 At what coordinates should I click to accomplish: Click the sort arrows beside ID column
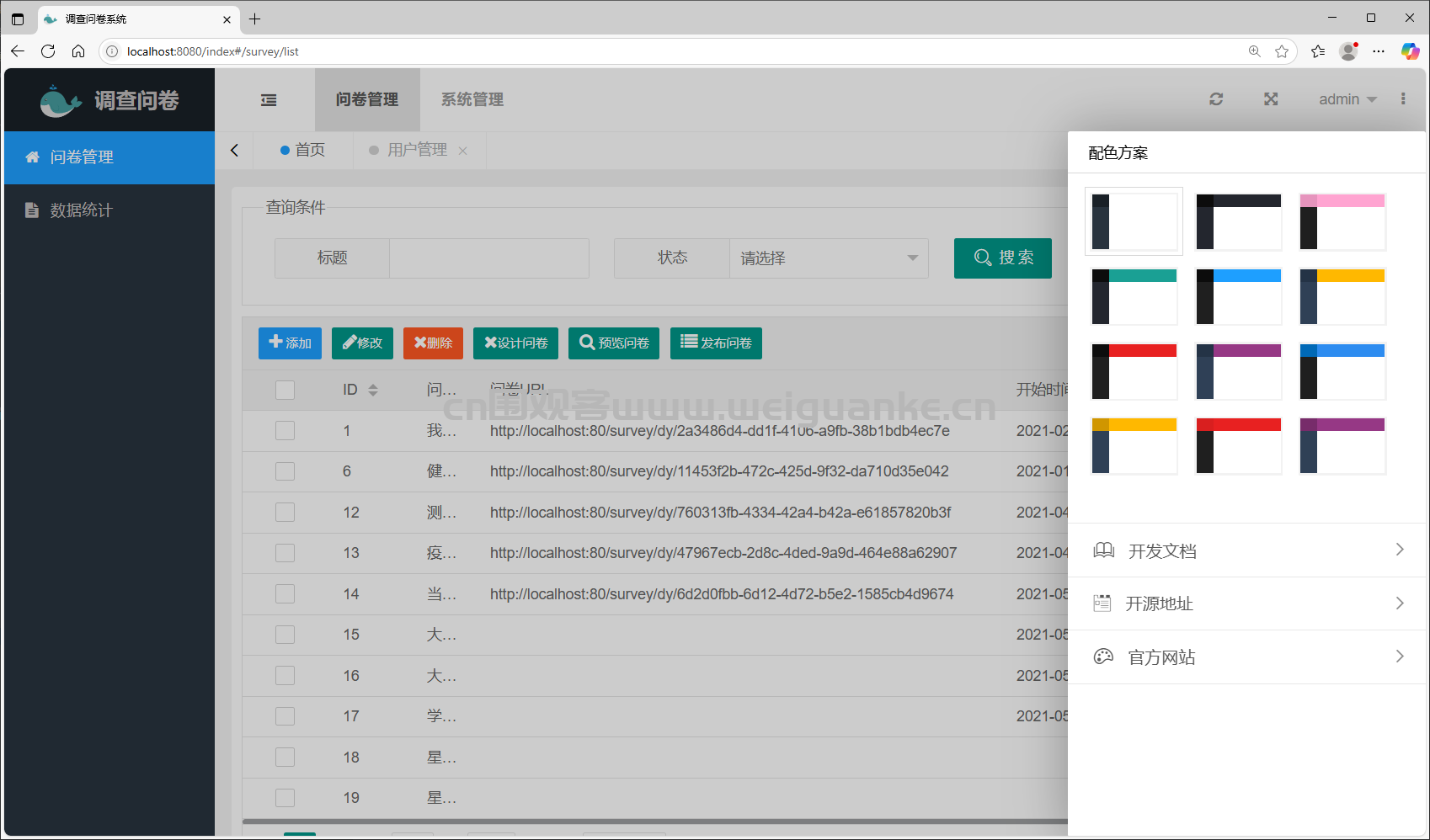point(373,390)
